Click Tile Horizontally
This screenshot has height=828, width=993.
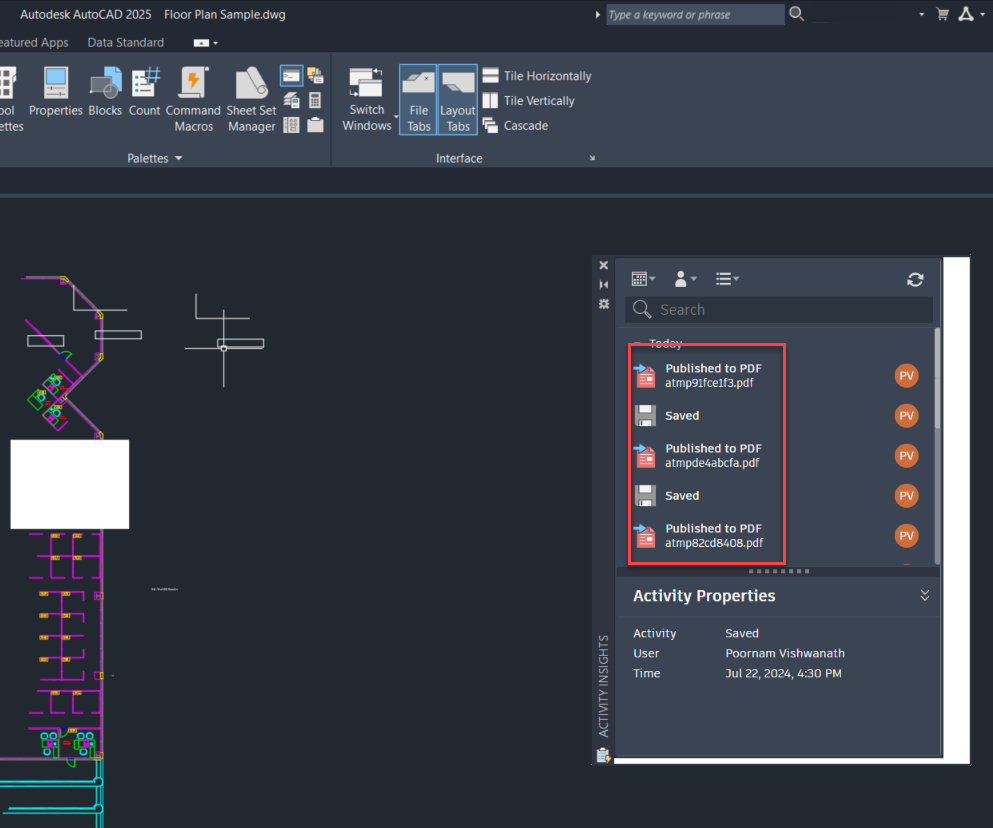click(x=537, y=75)
